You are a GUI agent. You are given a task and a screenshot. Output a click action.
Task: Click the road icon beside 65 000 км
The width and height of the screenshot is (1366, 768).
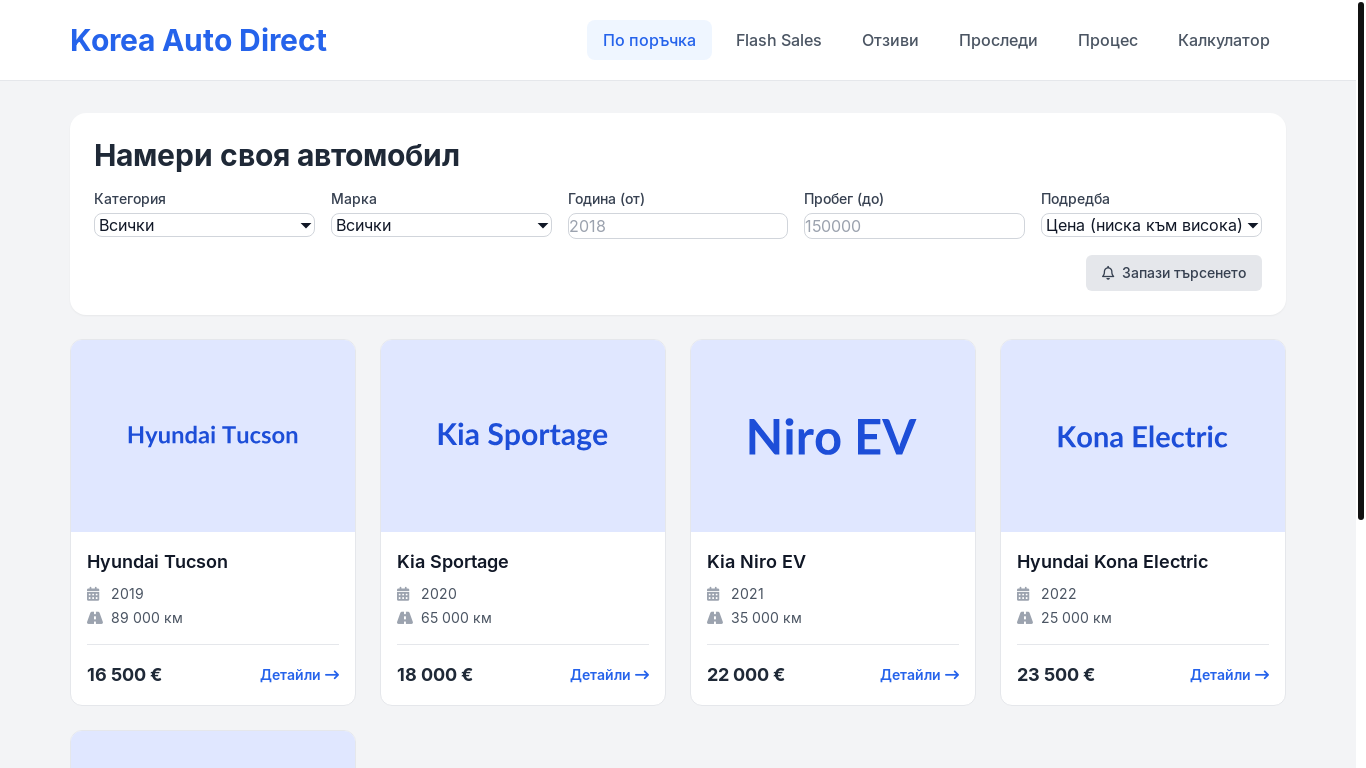(405, 618)
